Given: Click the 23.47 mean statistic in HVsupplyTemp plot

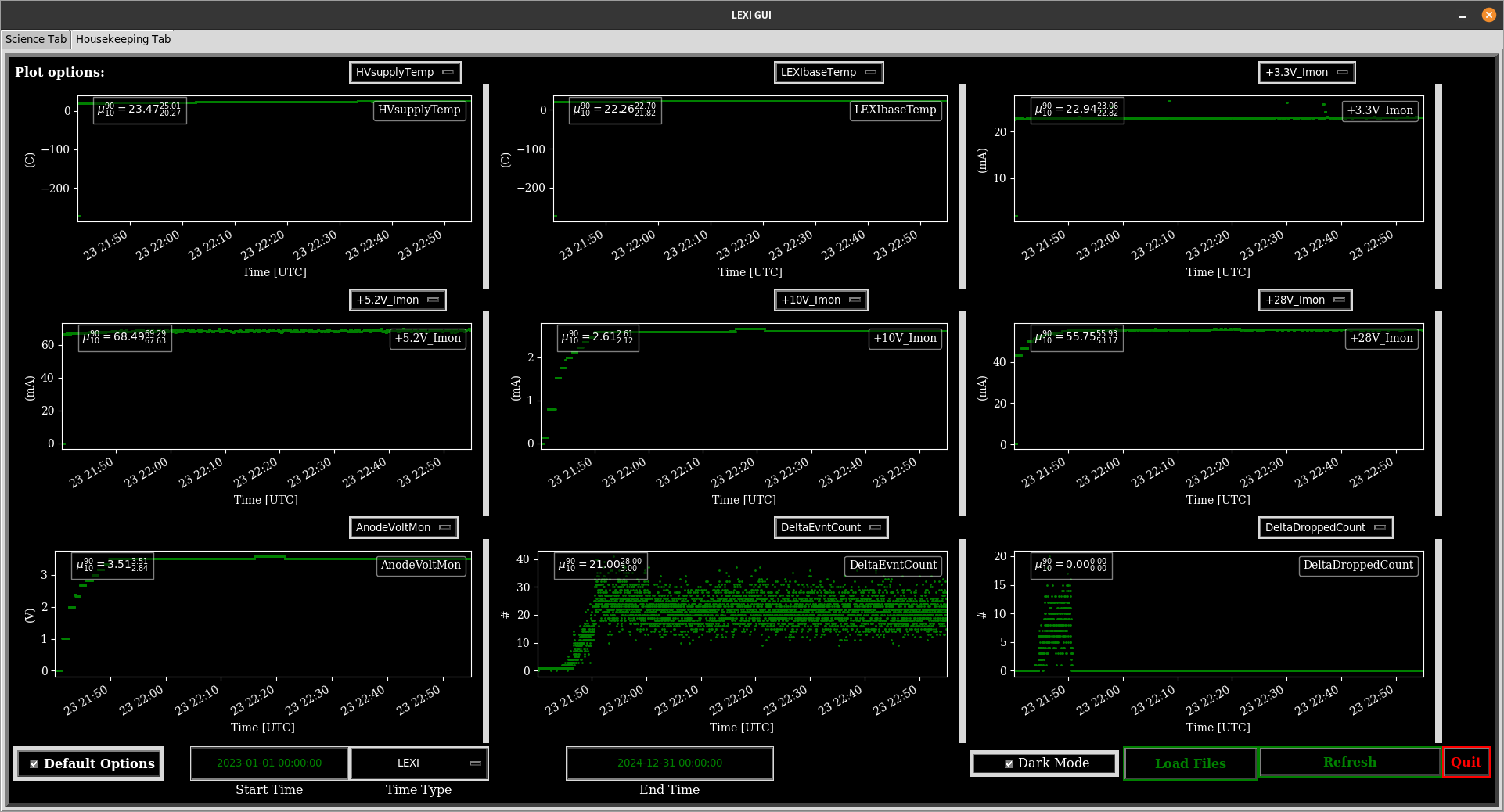Looking at the screenshot, I should click(140, 110).
